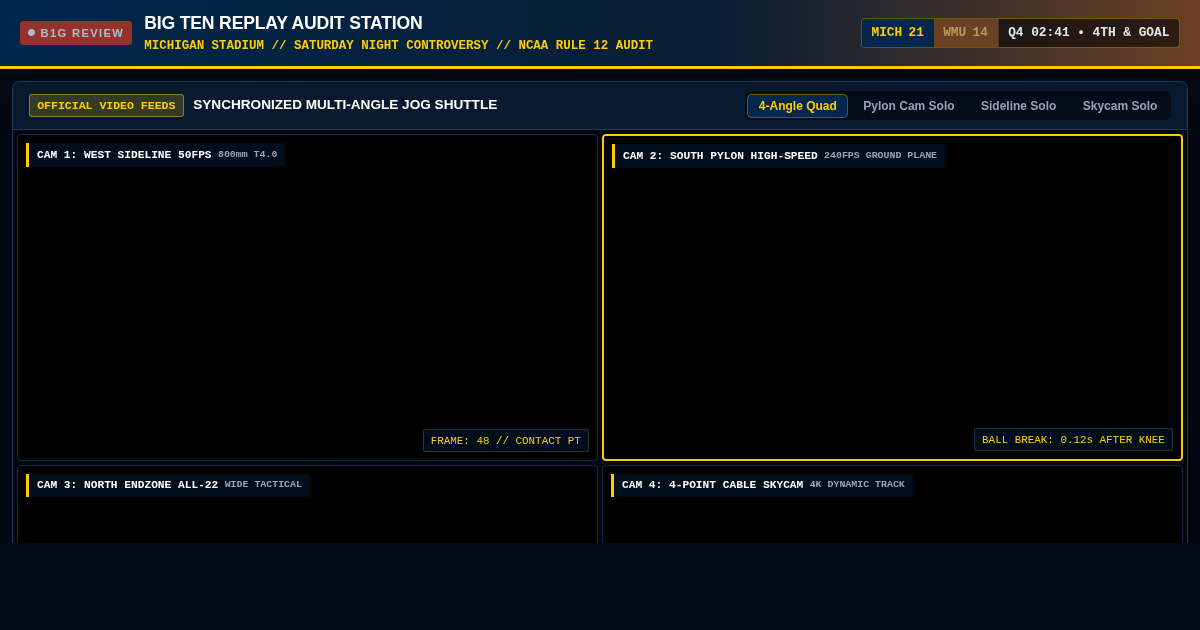Image resolution: width=1200 pixels, height=630 pixels.
Task: Click the MICH 21 score box
Action: (x=898, y=33)
